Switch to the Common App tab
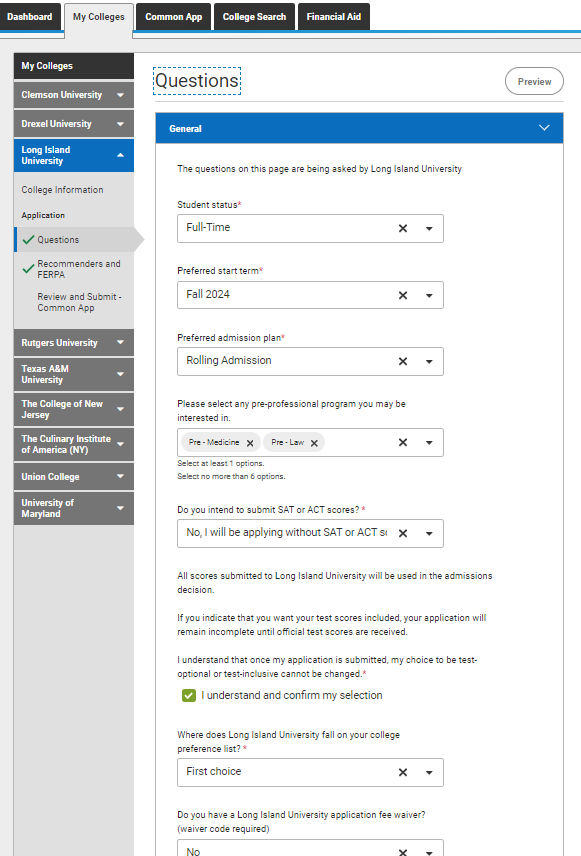Viewport: 581px width, 856px height. tap(174, 17)
